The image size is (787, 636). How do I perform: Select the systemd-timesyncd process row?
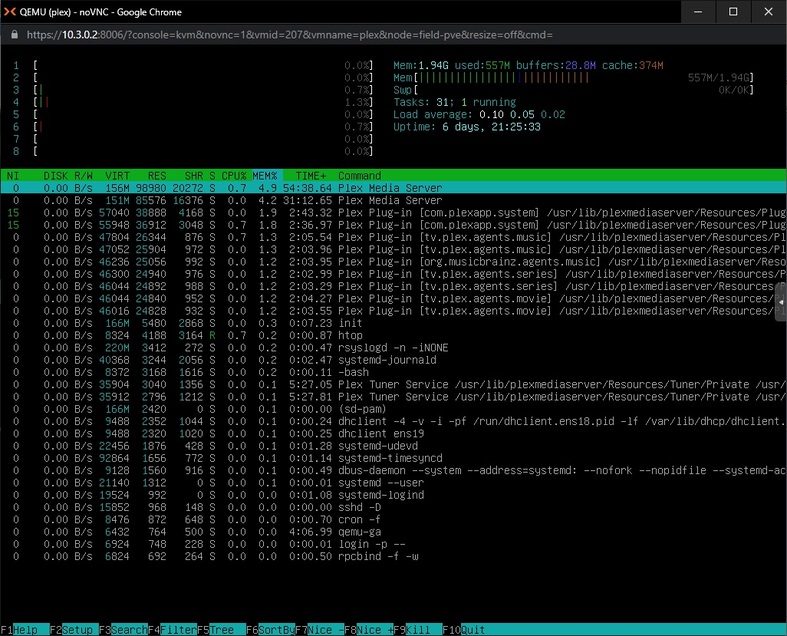point(394,458)
